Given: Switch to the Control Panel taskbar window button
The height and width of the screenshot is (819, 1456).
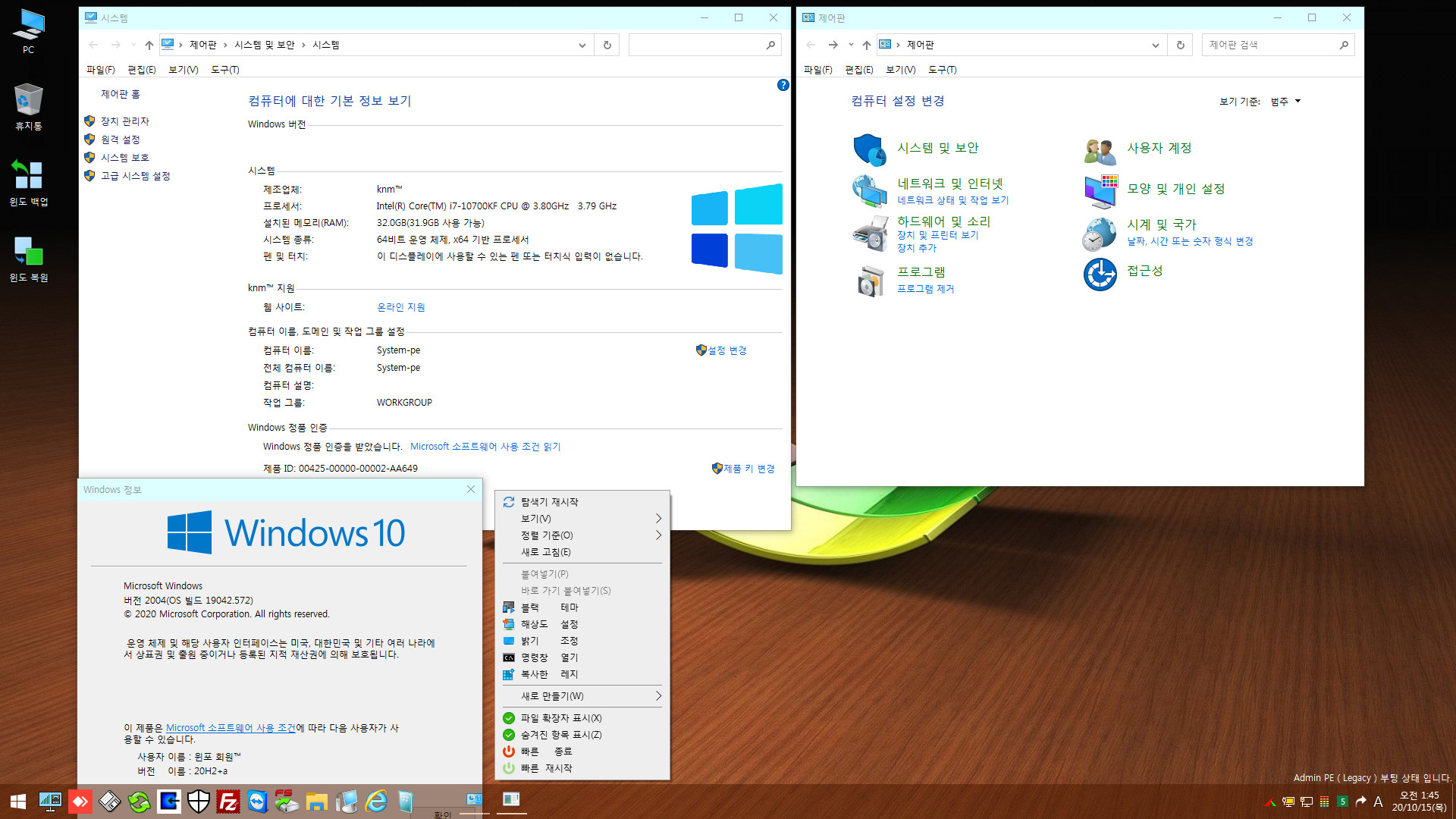Looking at the screenshot, I should click(475, 800).
